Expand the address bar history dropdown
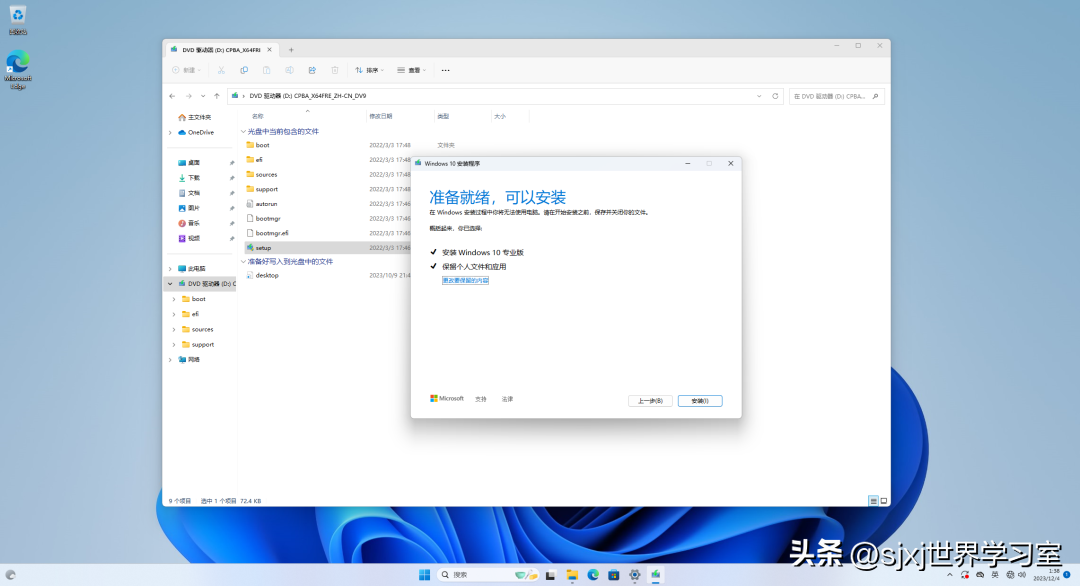Image resolution: width=1080 pixels, height=586 pixels. [x=759, y=96]
